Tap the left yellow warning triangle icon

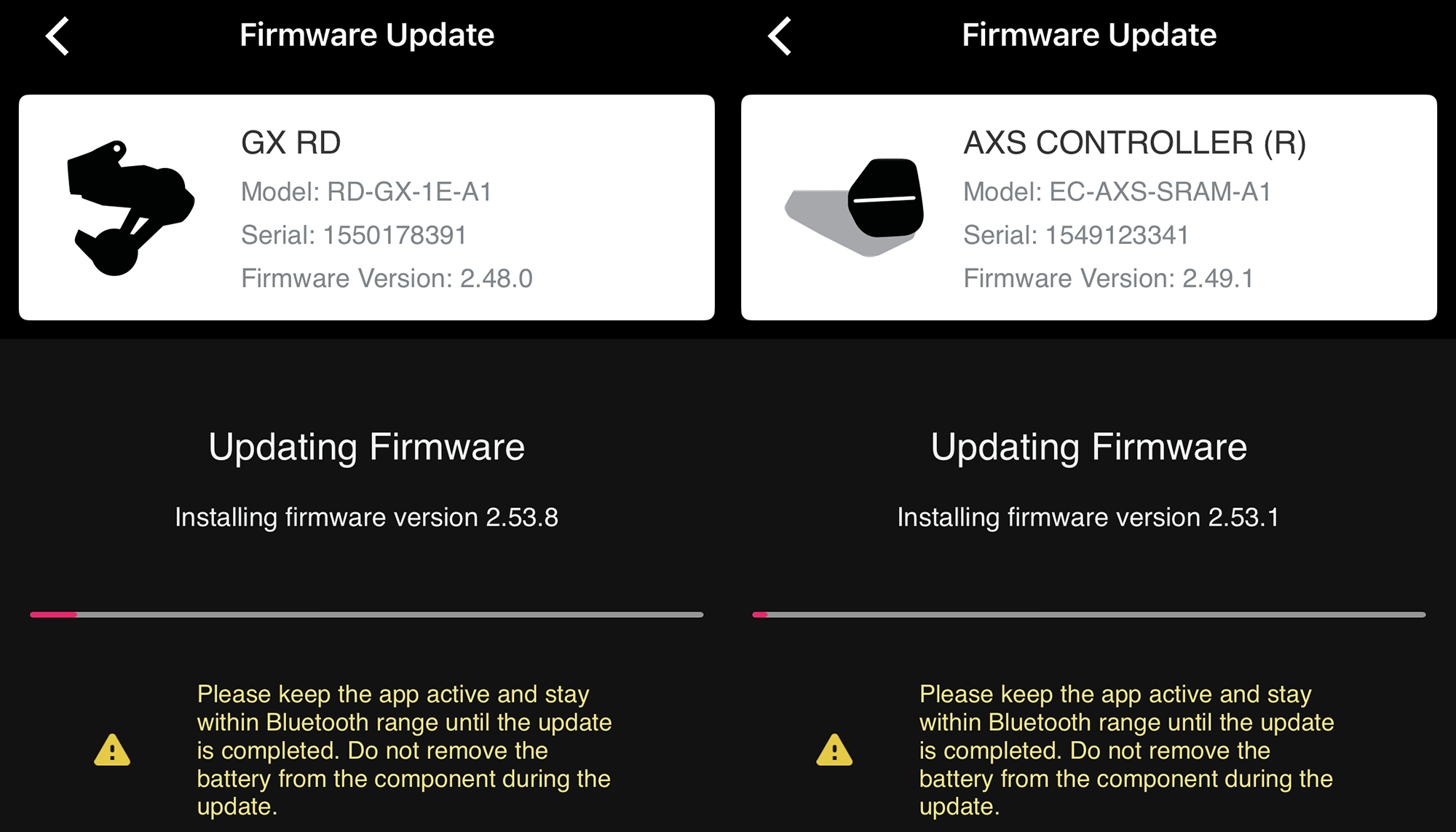coord(112,750)
